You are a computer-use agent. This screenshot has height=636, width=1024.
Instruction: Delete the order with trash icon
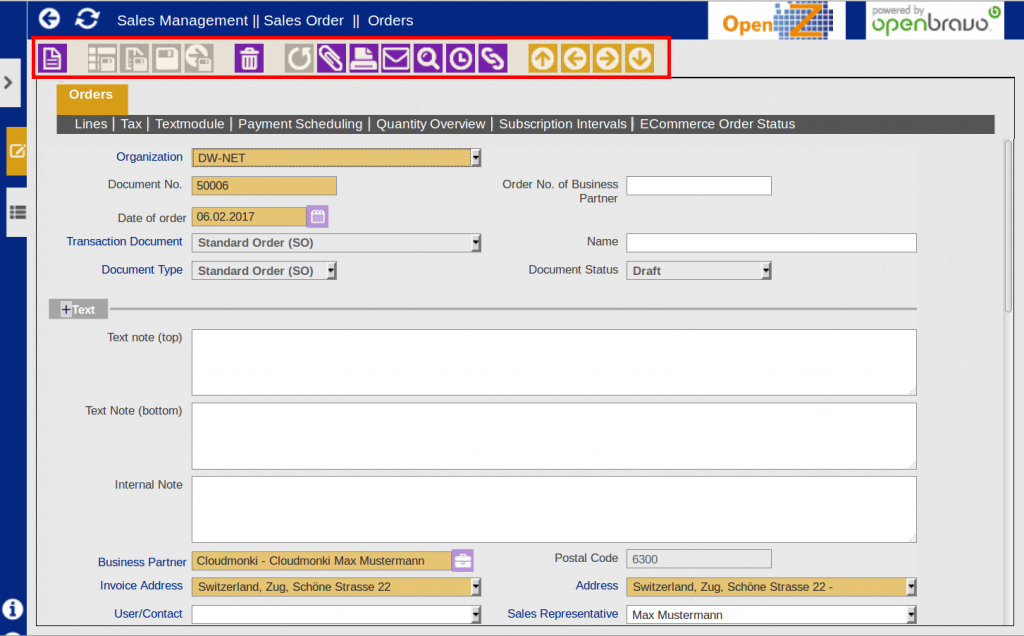249,59
